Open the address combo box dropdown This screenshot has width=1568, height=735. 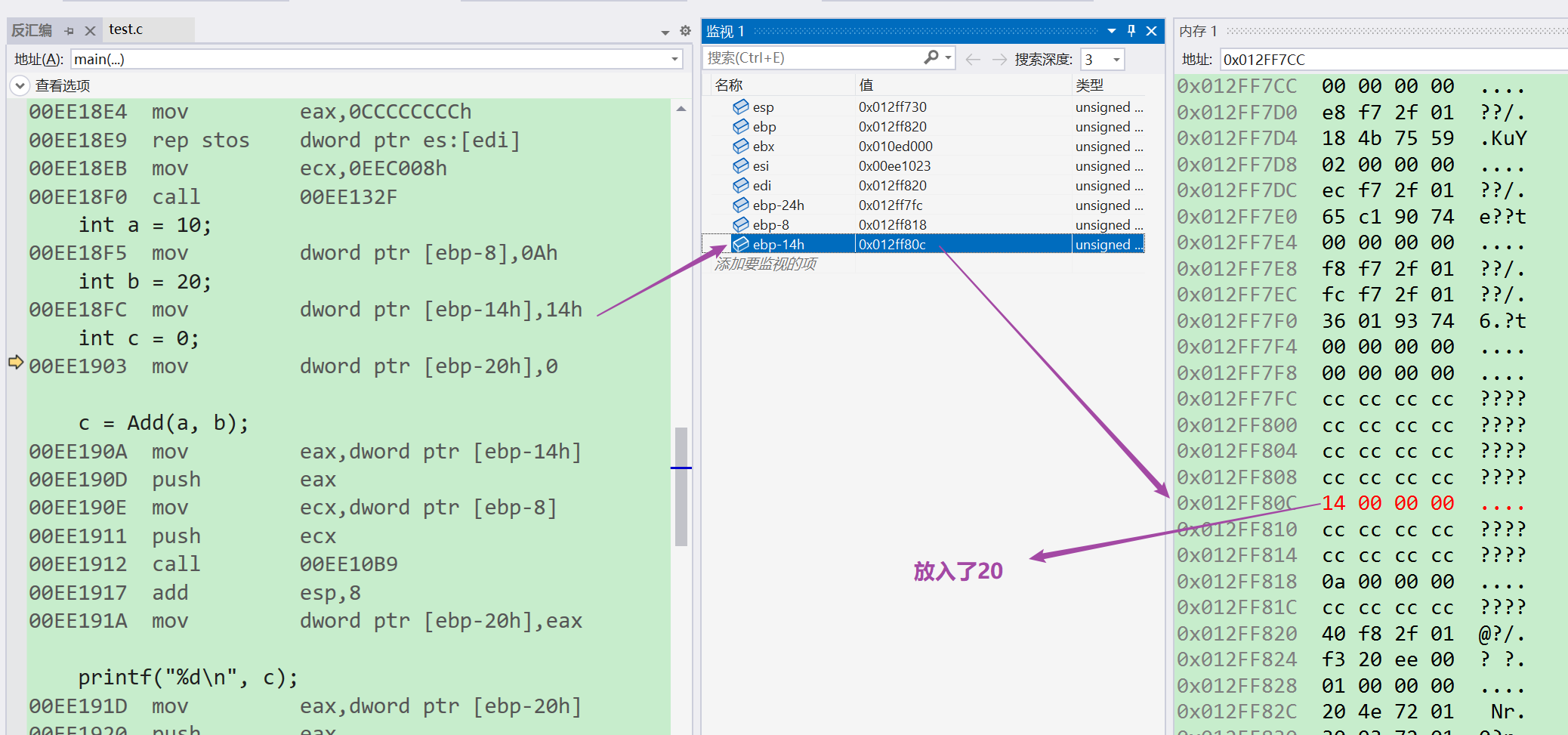[x=674, y=59]
